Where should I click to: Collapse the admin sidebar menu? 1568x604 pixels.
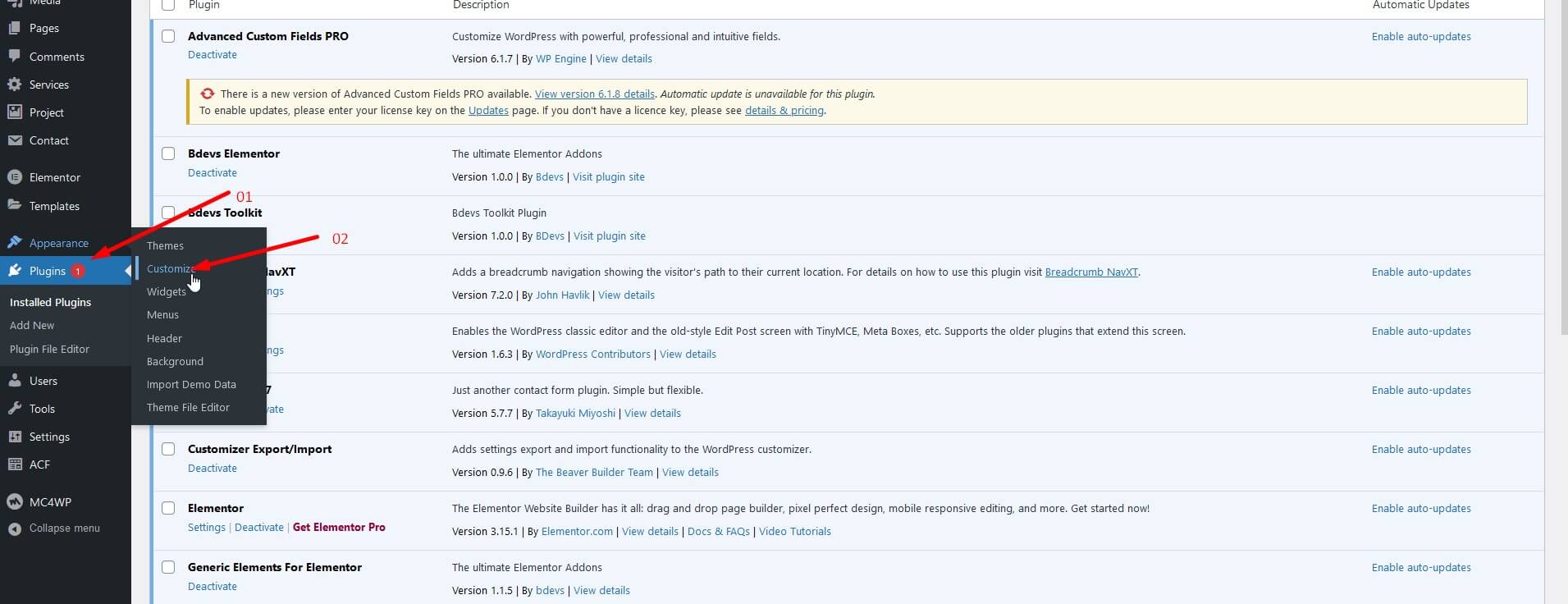(64, 528)
